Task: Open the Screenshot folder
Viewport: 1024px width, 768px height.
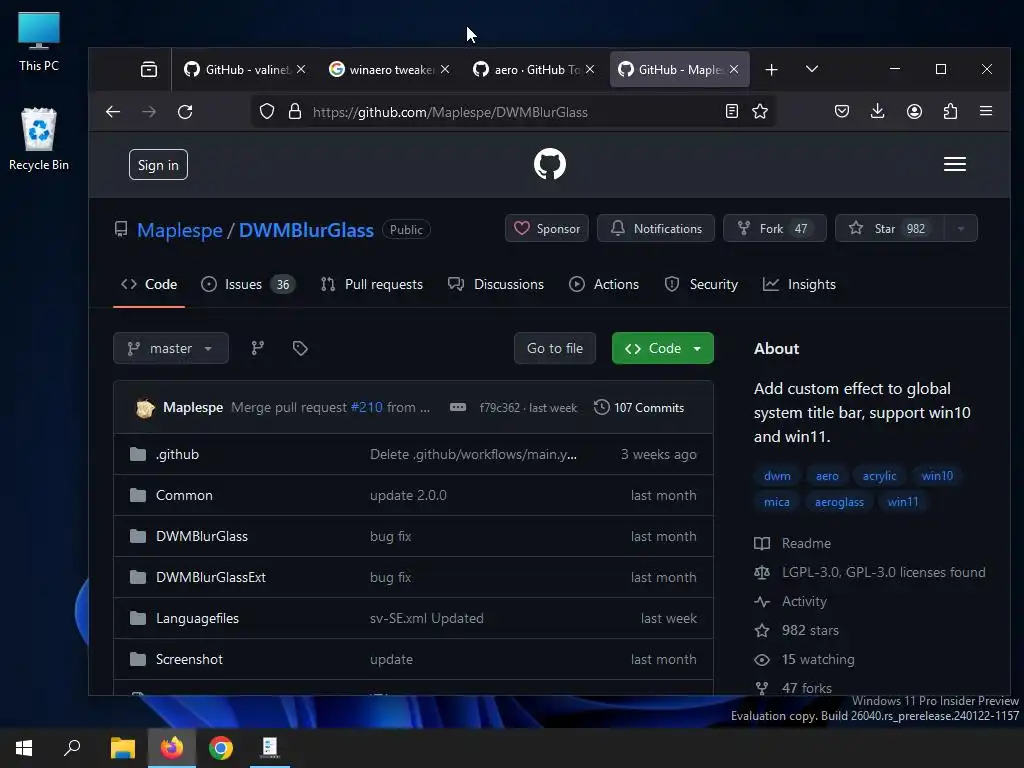Action: [189, 660]
